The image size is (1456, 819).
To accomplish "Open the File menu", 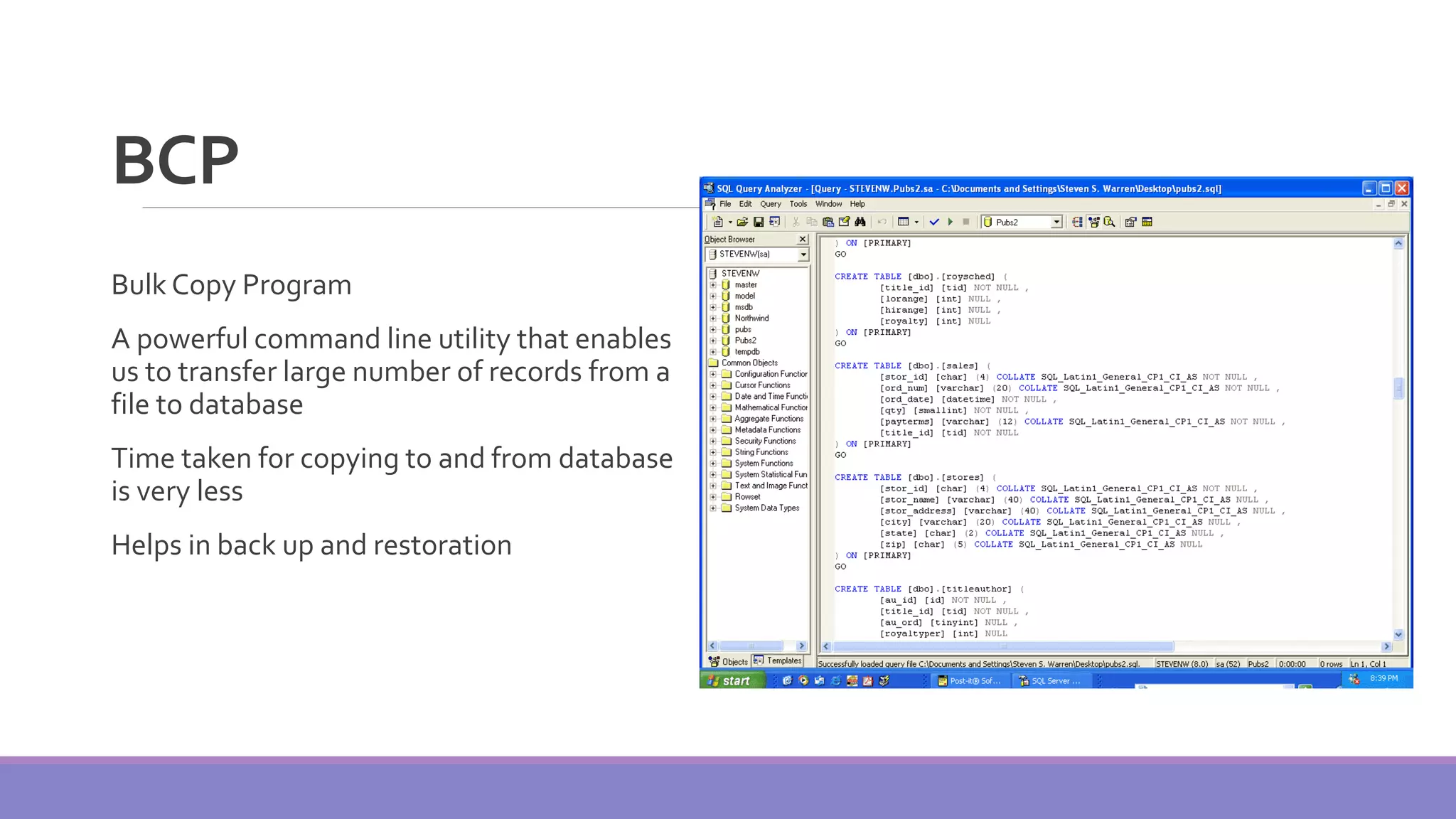I will 725,204.
